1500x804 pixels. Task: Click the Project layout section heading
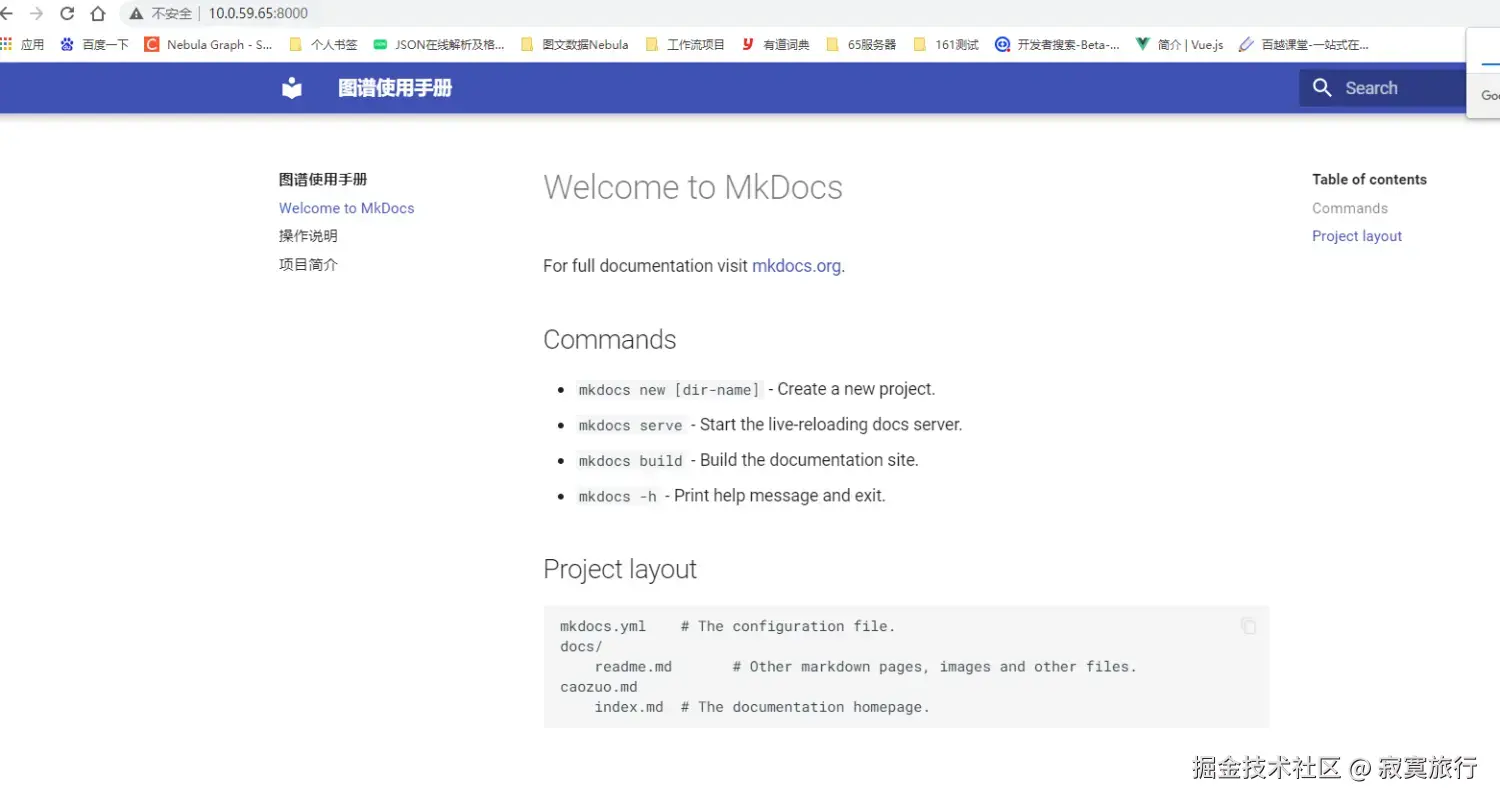click(620, 569)
